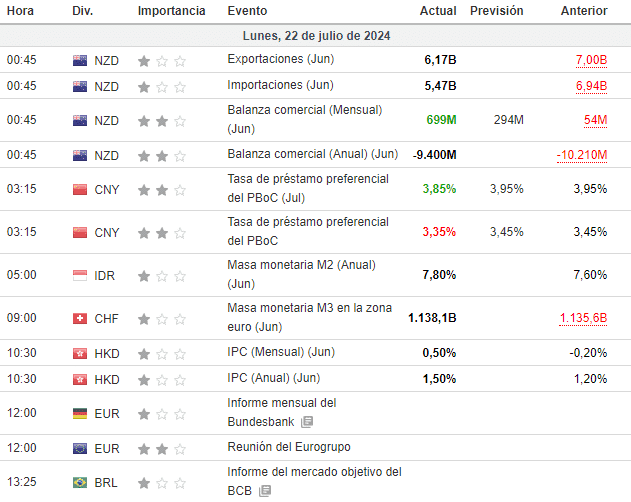The image size is (631, 502).
Task: Open IPC (Anual) (Jun) event
Action: coord(273,379)
